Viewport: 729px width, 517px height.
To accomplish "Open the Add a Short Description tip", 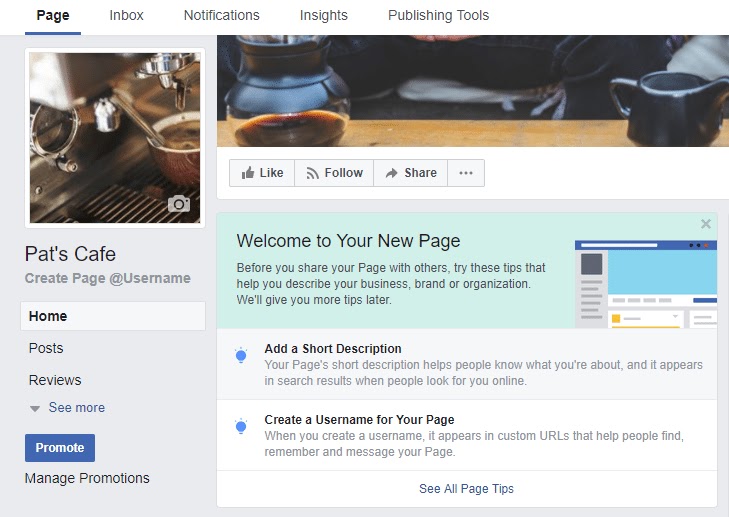I will 467,365.
